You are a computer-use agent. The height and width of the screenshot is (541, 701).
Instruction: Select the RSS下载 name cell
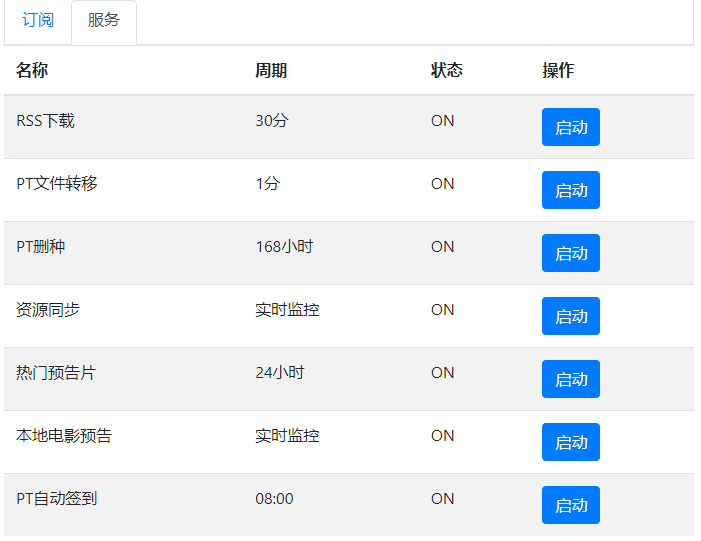coord(45,121)
